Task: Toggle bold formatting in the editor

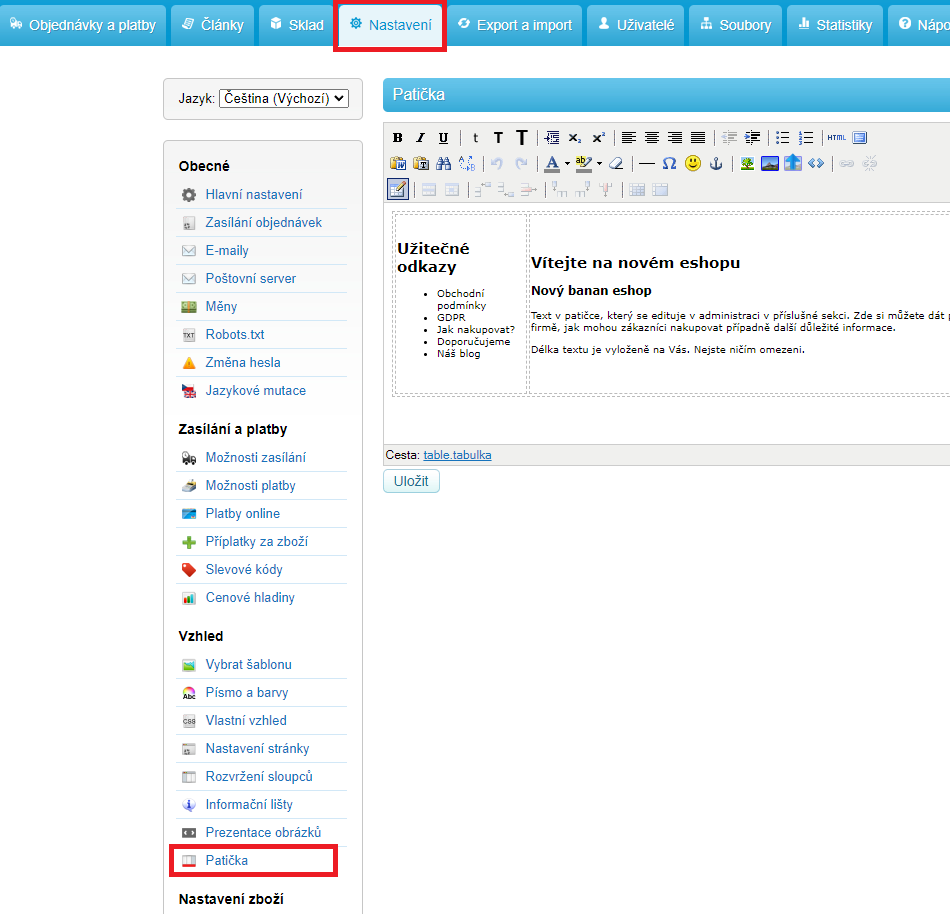Action: click(x=398, y=138)
